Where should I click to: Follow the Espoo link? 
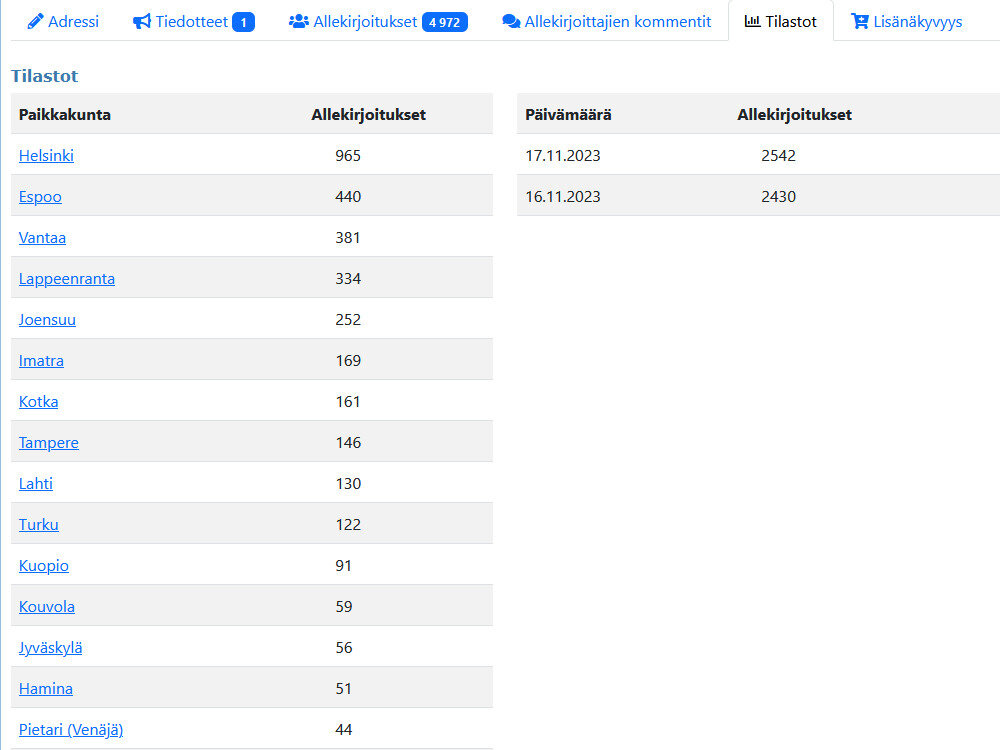coord(40,197)
